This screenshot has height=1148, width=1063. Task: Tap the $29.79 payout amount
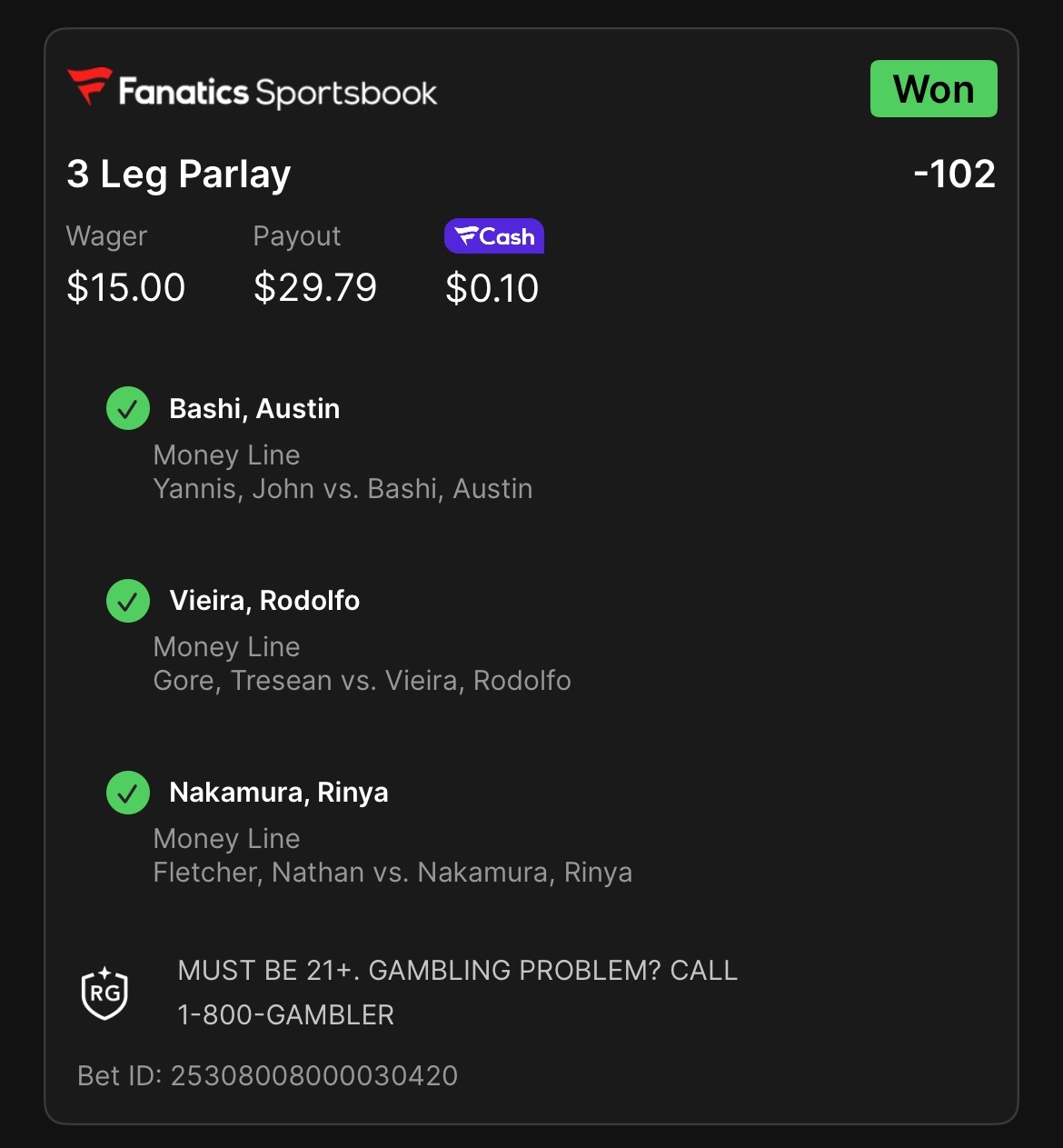pyautogui.click(x=315, y=288)
